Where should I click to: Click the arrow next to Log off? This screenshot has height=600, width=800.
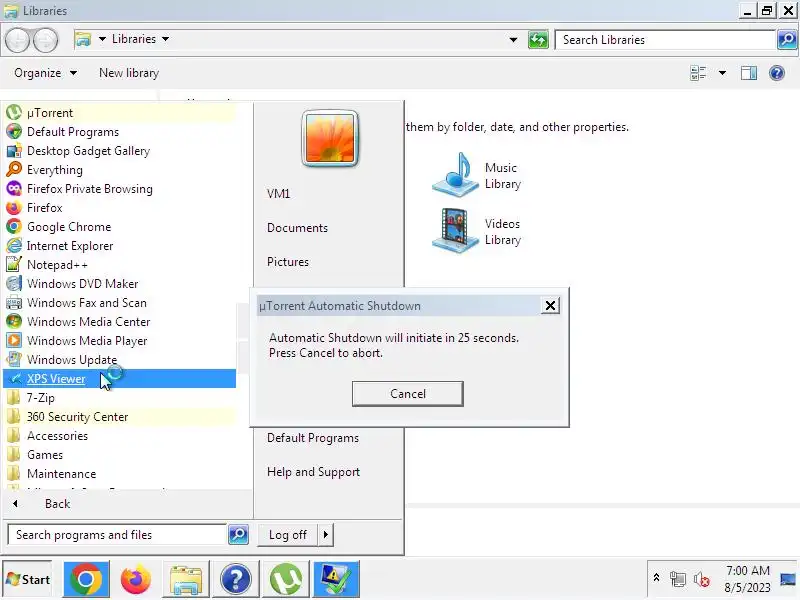pyautogui.click(x=326, y=535)
